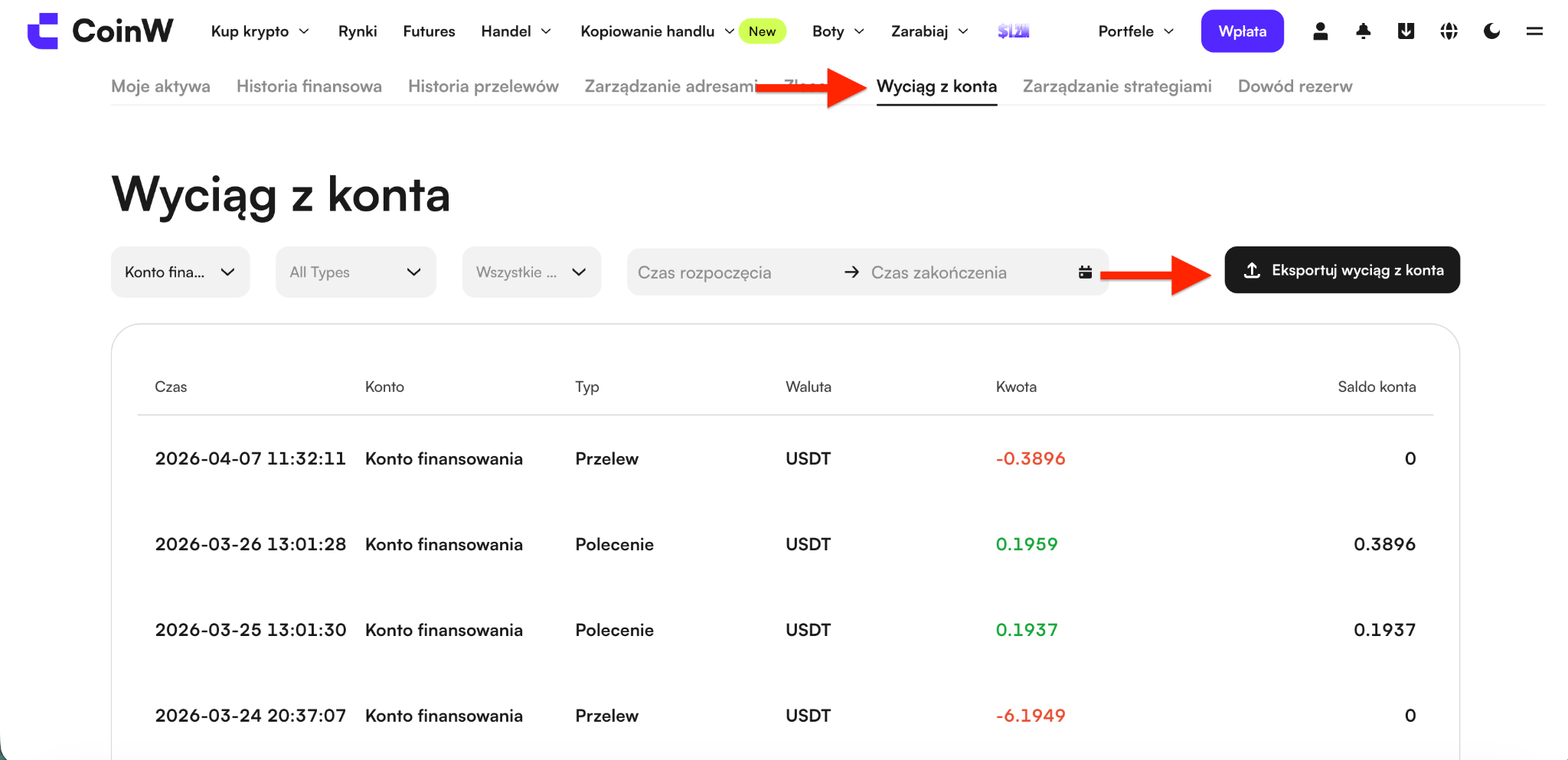
Task: Click the balance value 0.3896
Action: 1384,544
